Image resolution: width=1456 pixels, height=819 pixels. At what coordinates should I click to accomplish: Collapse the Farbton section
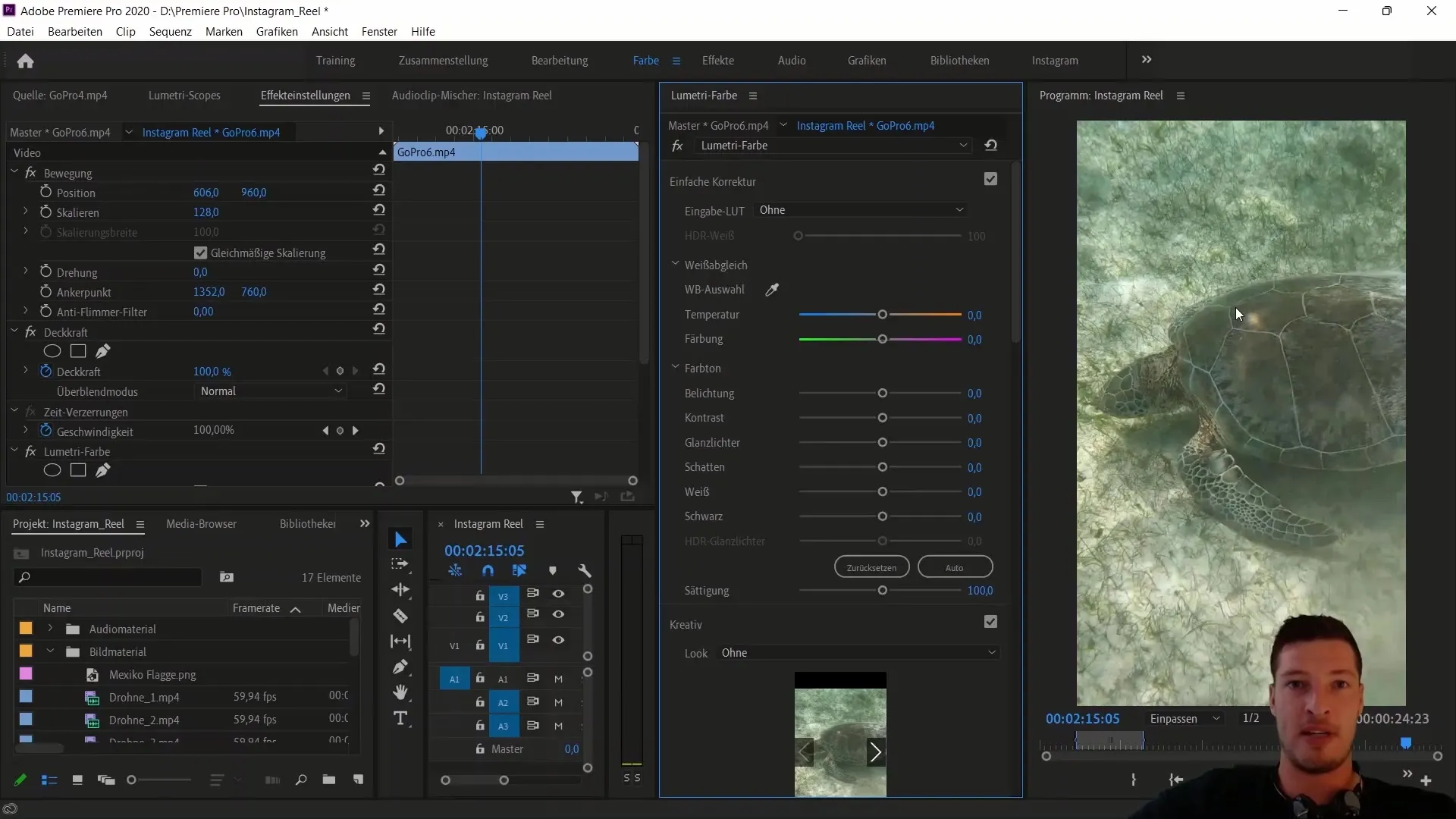[x=675, y=368]
